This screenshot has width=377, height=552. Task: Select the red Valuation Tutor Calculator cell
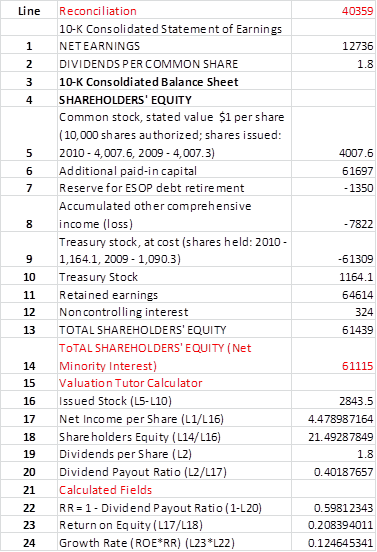coord(174,383)
